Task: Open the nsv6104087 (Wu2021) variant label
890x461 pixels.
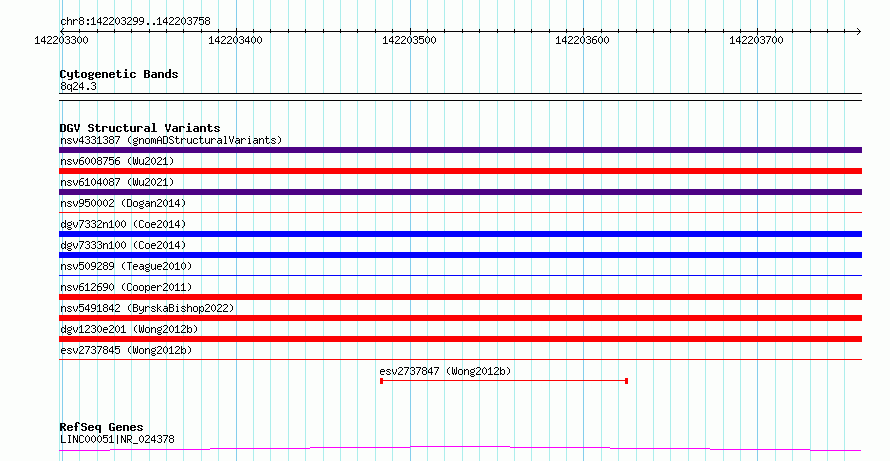Action: point(117,182)
